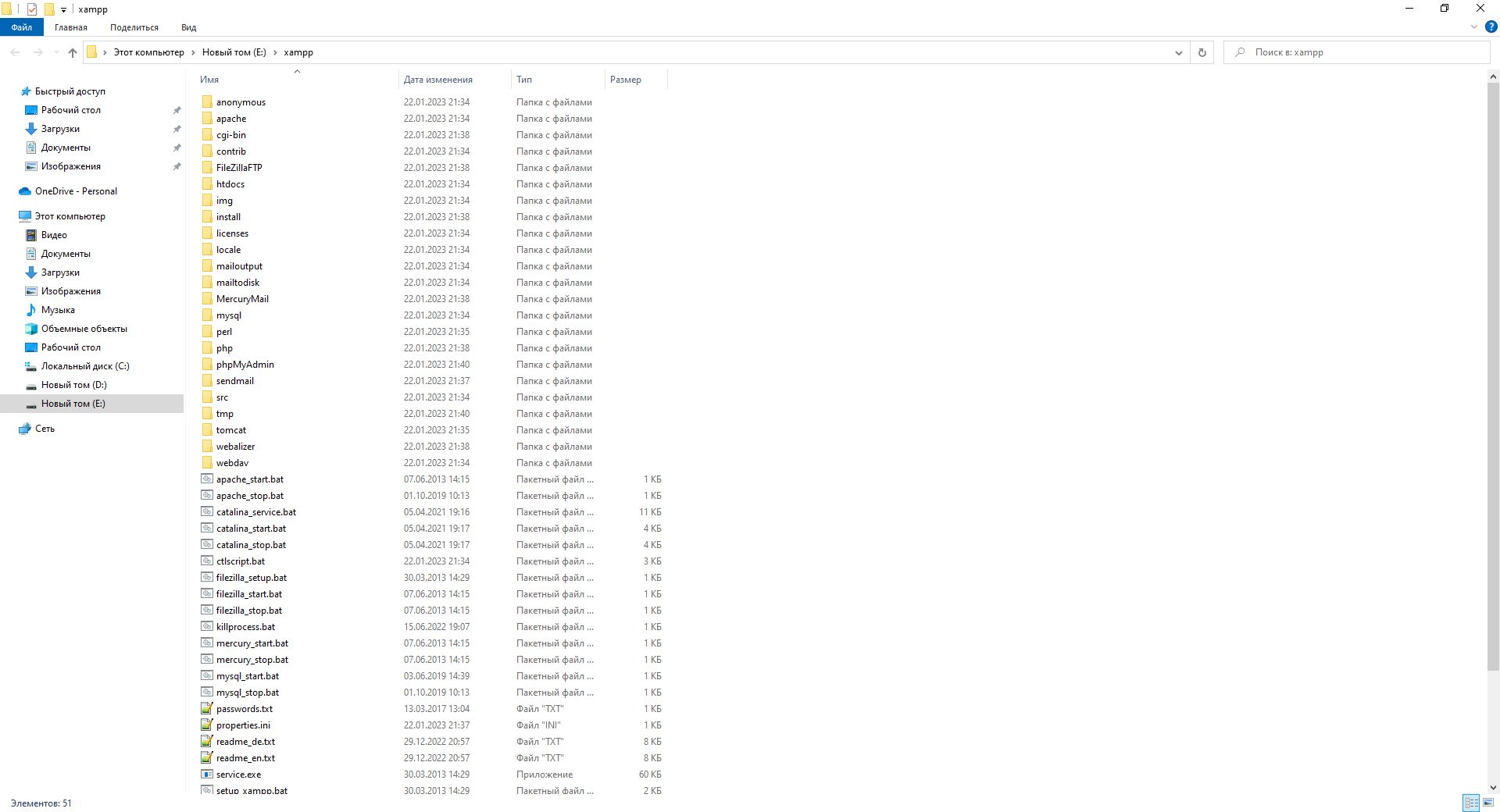Click the pinned Документы icon in Quick access
Image resolution: width=1500 pixels, height=812 pixels.
[31, 148]
